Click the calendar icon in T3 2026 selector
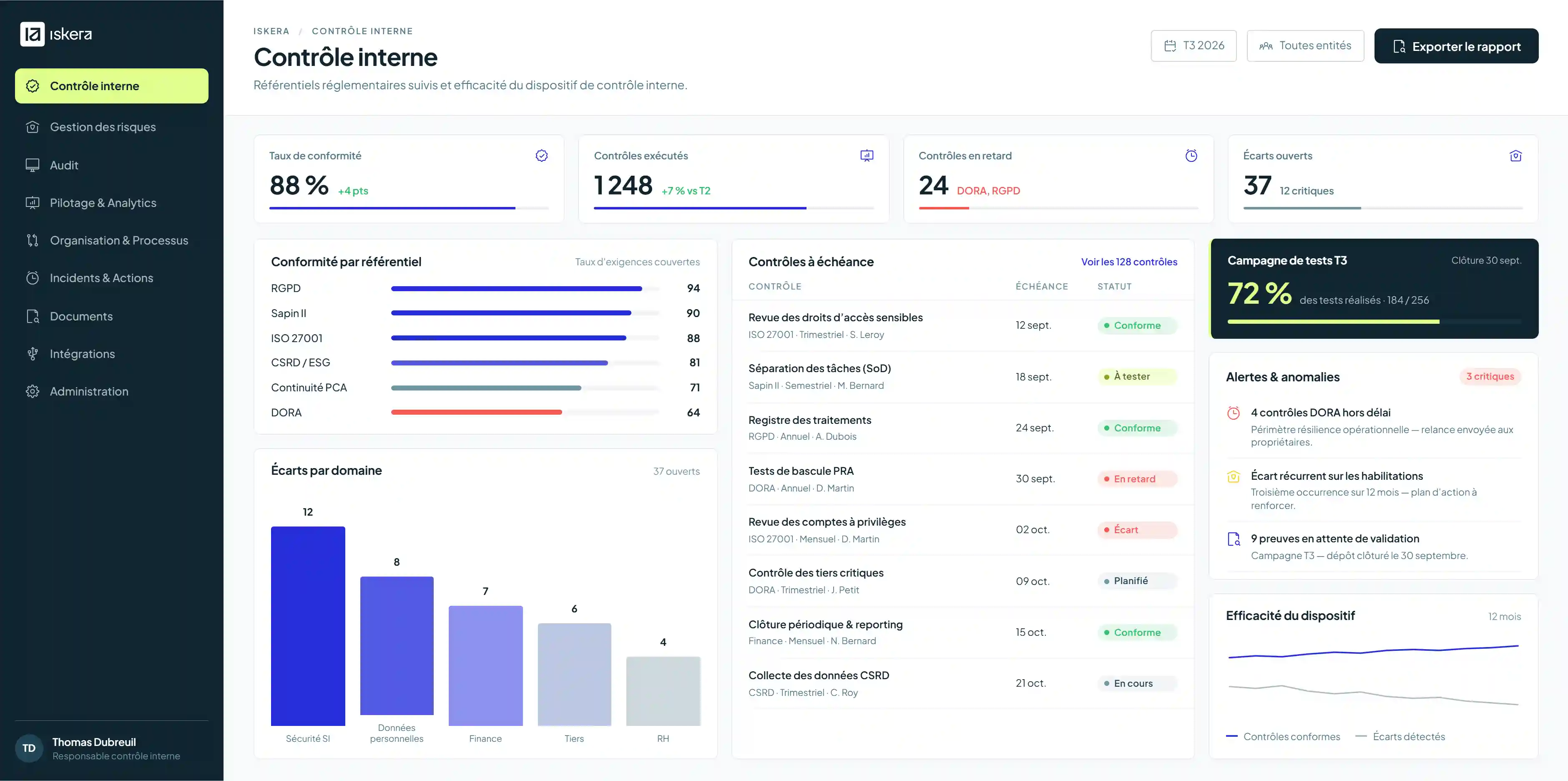 pos(1170,45)
